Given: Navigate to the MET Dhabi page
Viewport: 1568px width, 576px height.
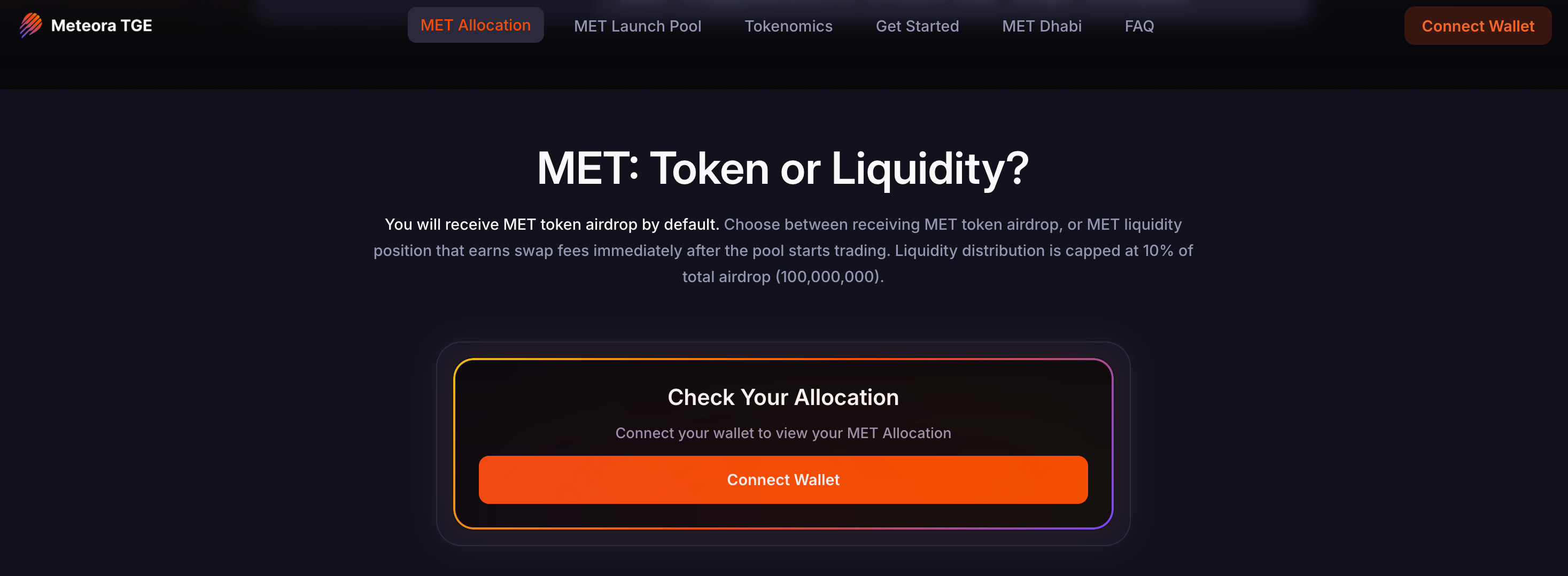Looking at the screenshot, I should click(1042, 26).
